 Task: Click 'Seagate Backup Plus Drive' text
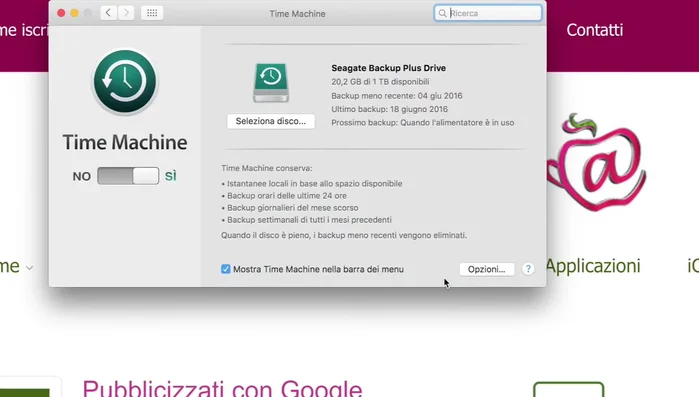click(388, 68)
